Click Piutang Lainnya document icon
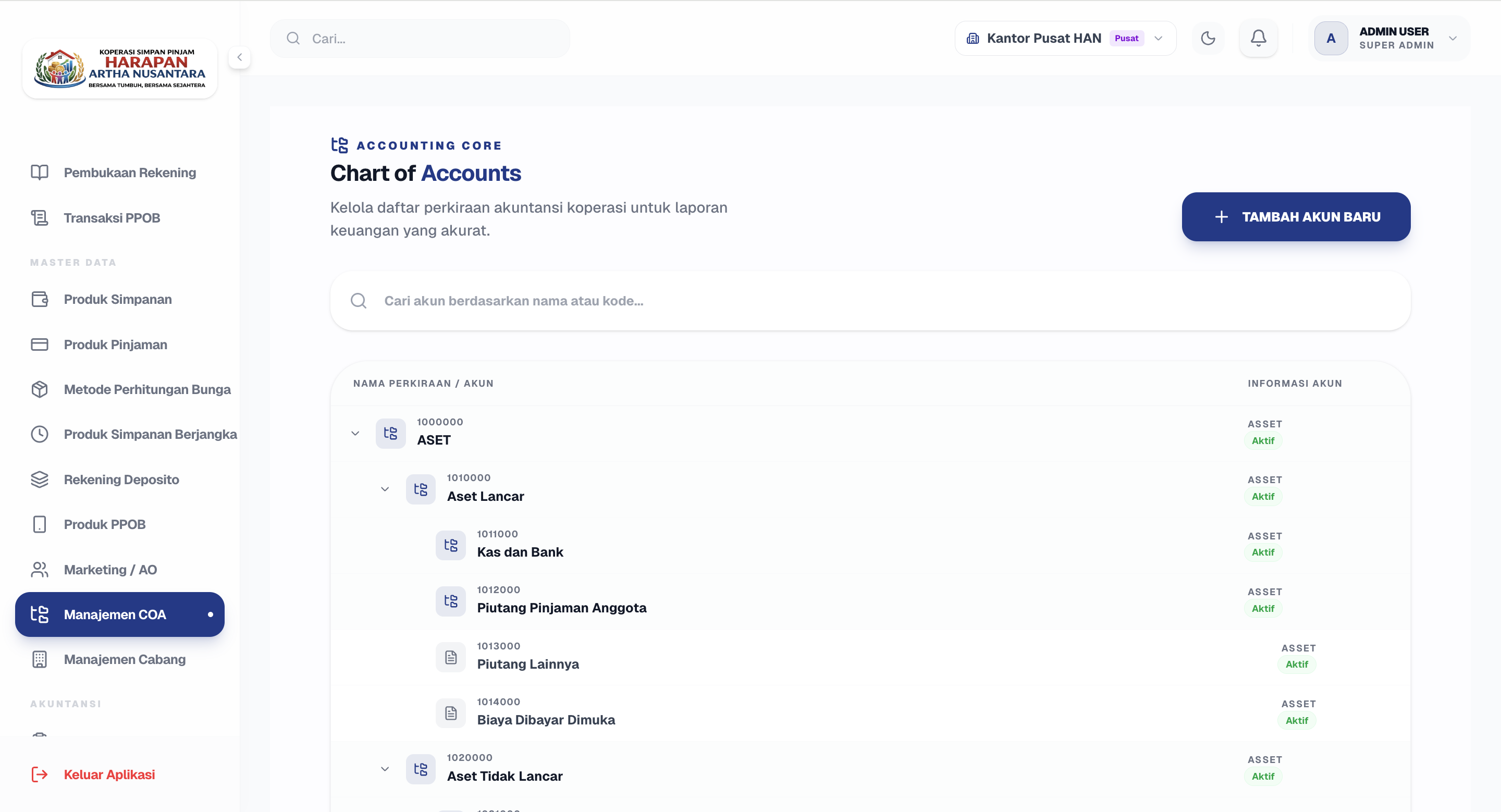The width and height of the screenshot is (1501, 812). [450, 657]
